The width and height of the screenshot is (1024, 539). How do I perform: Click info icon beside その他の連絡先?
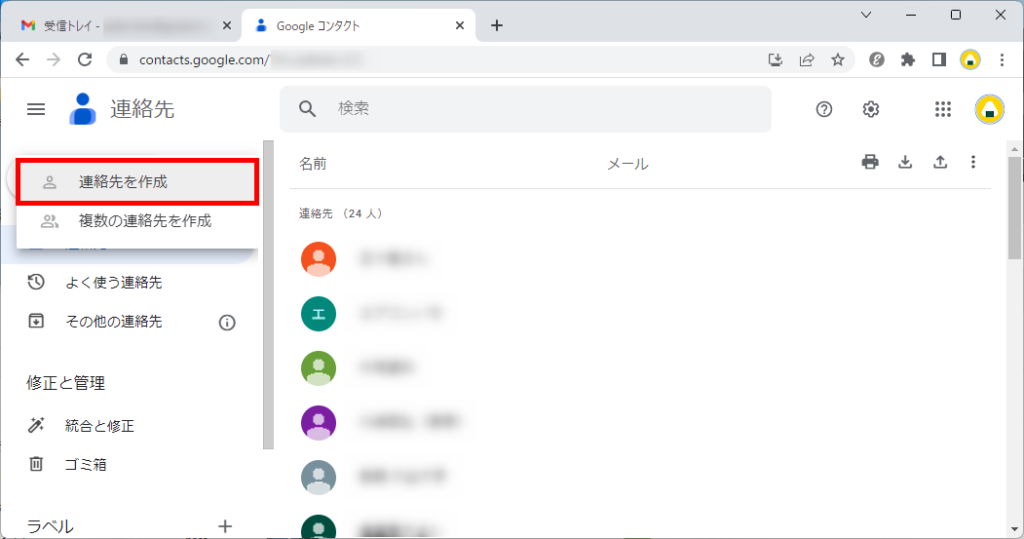point(227,322)
